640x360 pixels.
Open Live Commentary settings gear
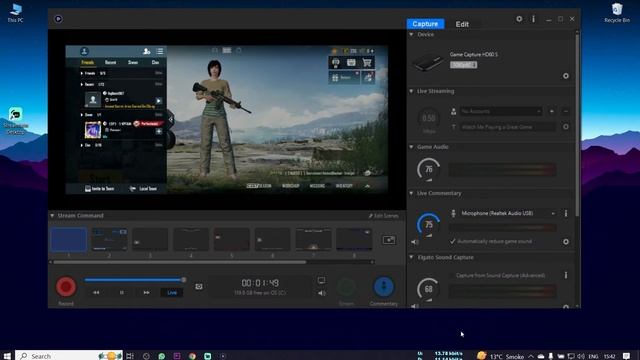[x=566, y=242]
